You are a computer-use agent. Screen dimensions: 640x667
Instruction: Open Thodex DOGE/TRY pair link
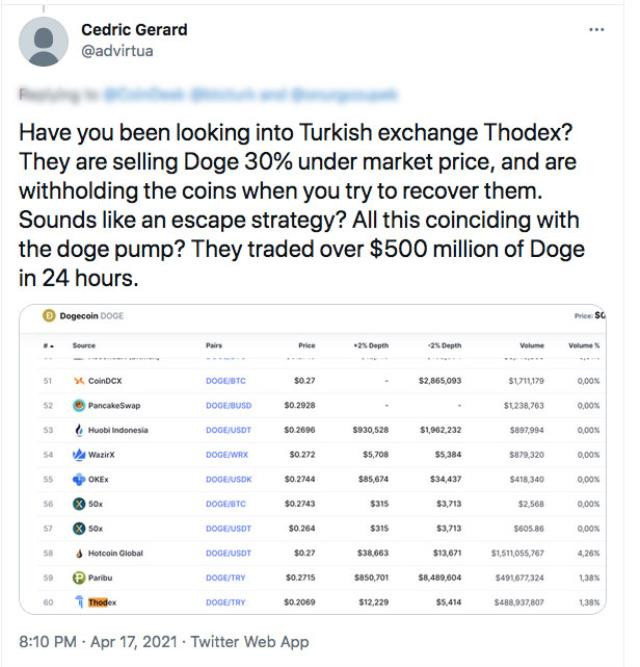(x=225, y=602)
